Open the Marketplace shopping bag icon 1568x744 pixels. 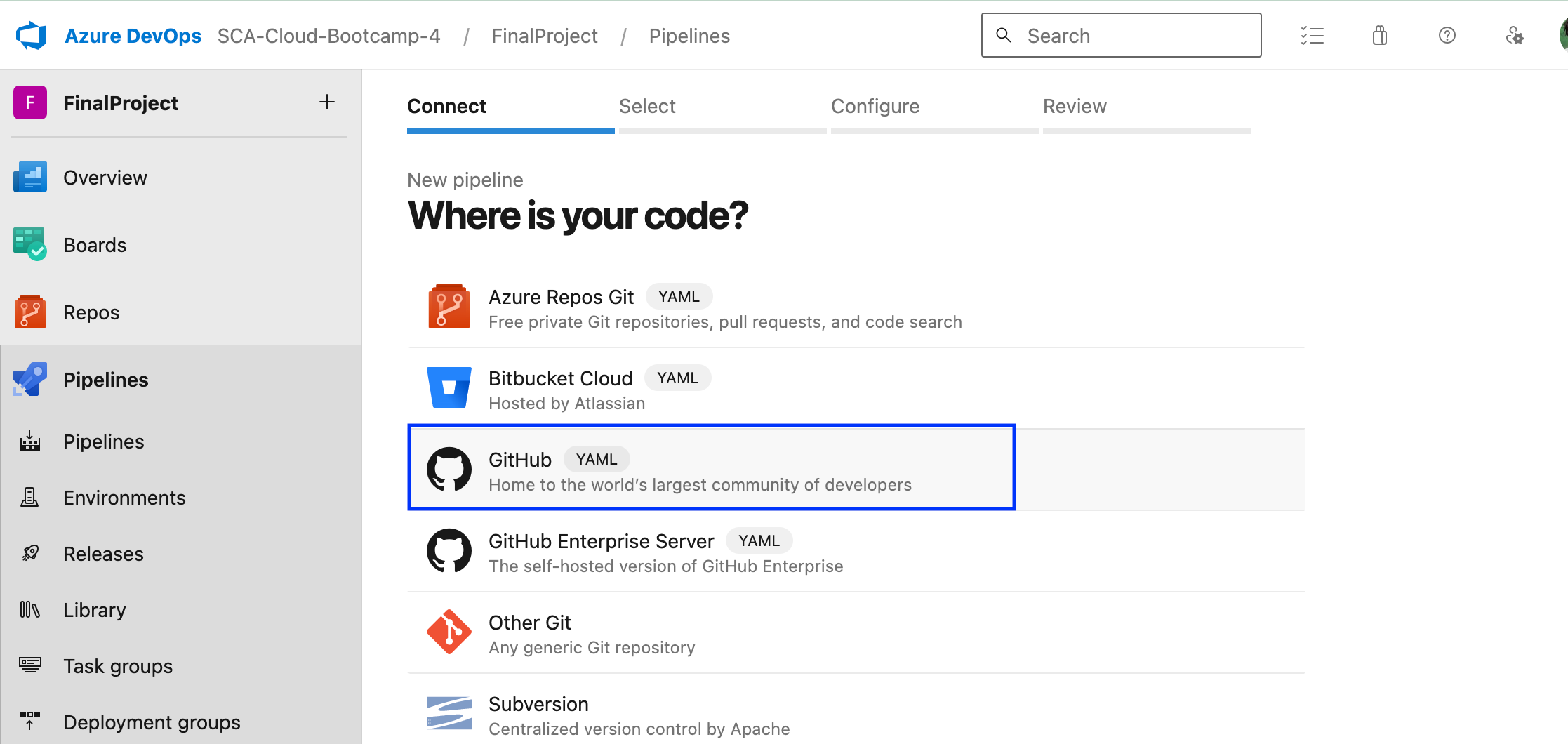(x=1378, y=35)
